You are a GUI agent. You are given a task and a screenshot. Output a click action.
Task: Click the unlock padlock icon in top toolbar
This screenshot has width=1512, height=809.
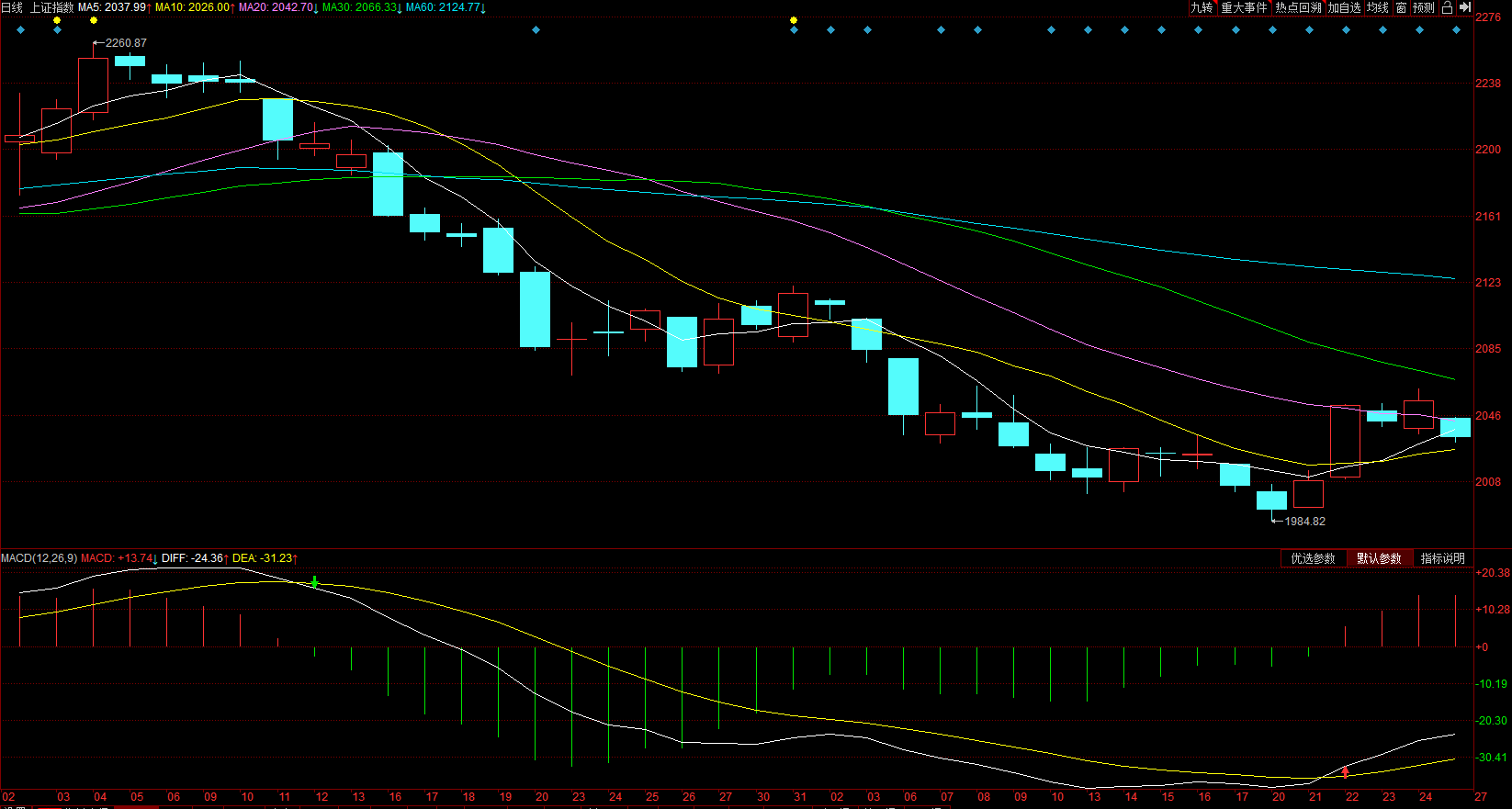coord(1447,7)
